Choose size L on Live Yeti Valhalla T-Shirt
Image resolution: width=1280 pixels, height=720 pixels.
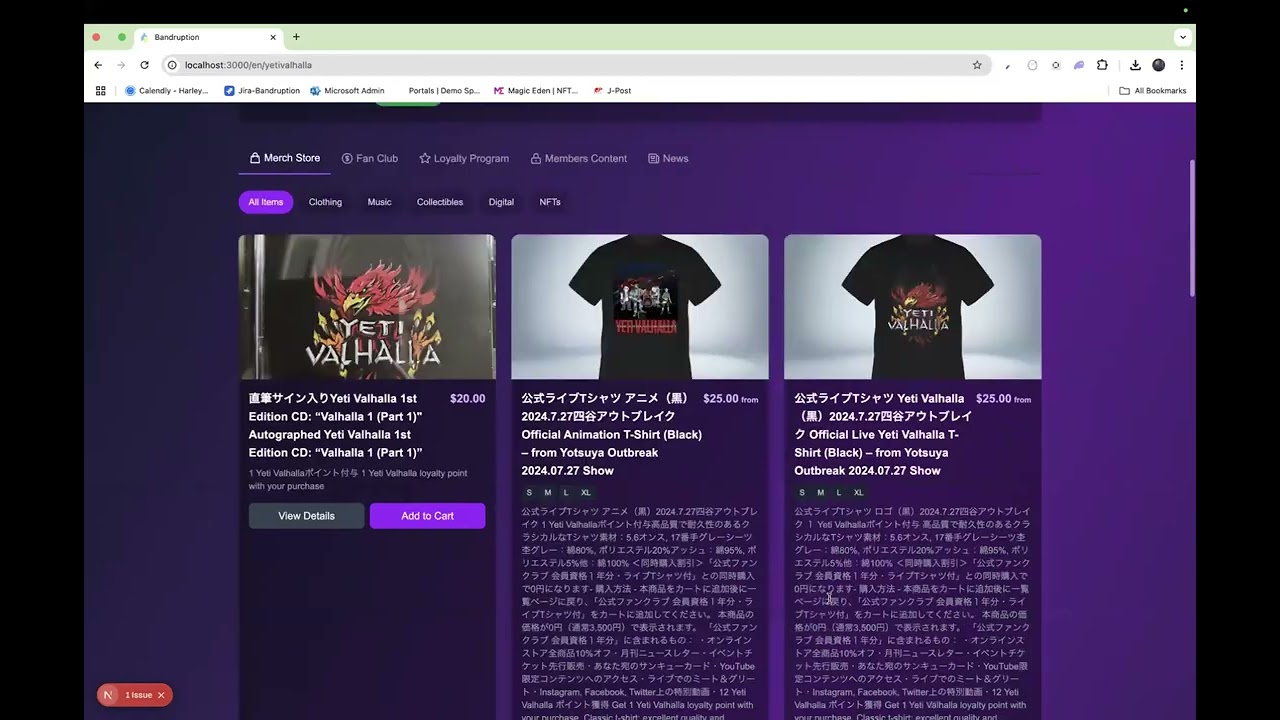pyautogui.click(x=839, y=492)
